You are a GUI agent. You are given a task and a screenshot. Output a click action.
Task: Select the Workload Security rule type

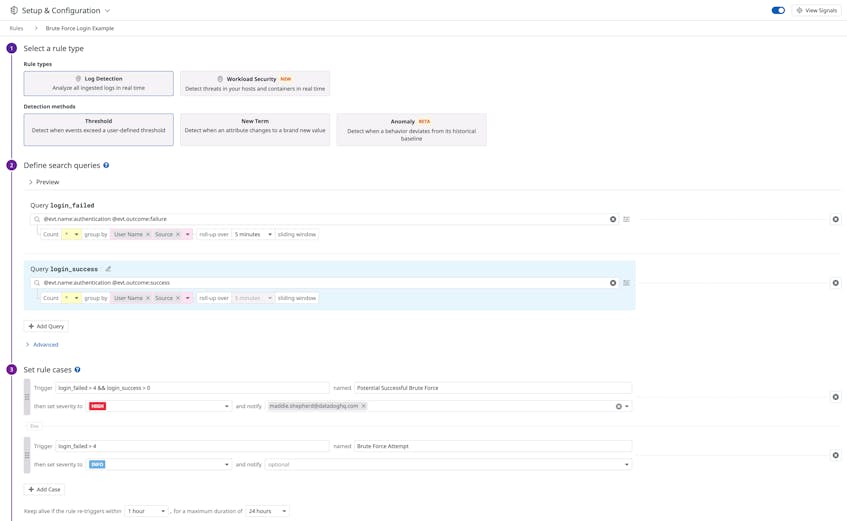tap(255, 83)
